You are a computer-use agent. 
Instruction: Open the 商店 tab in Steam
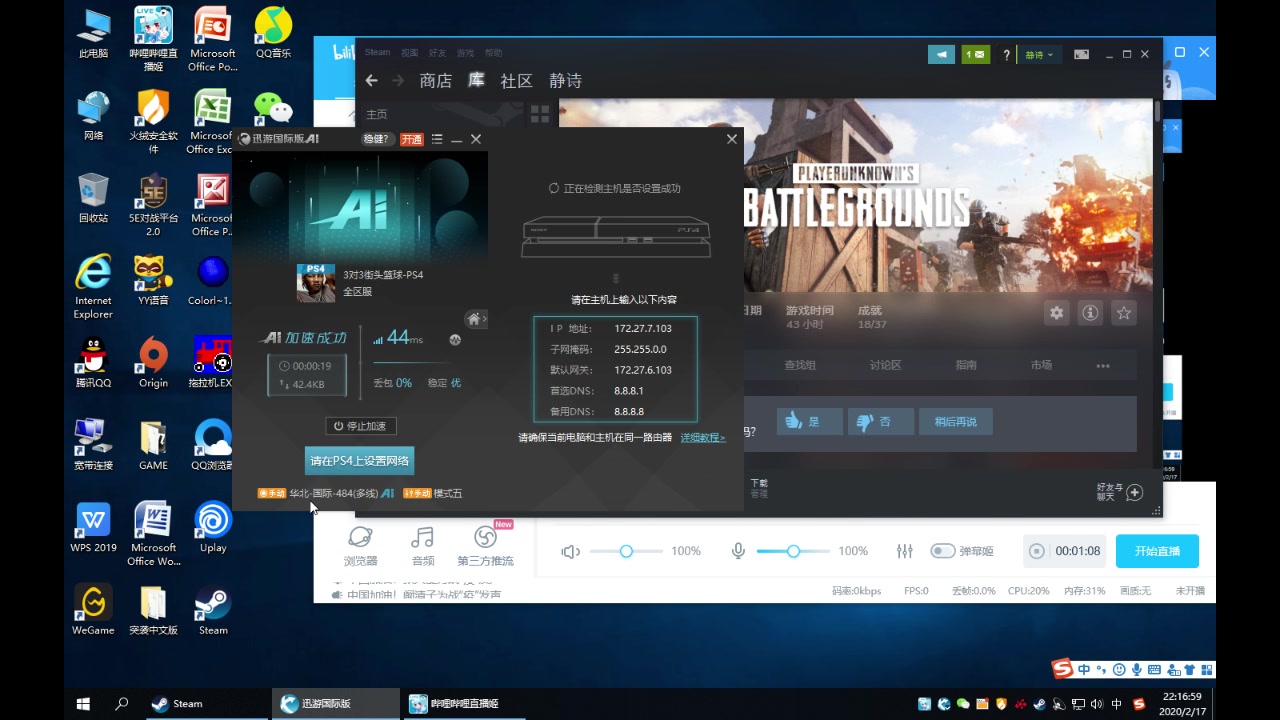coord(436,81)
